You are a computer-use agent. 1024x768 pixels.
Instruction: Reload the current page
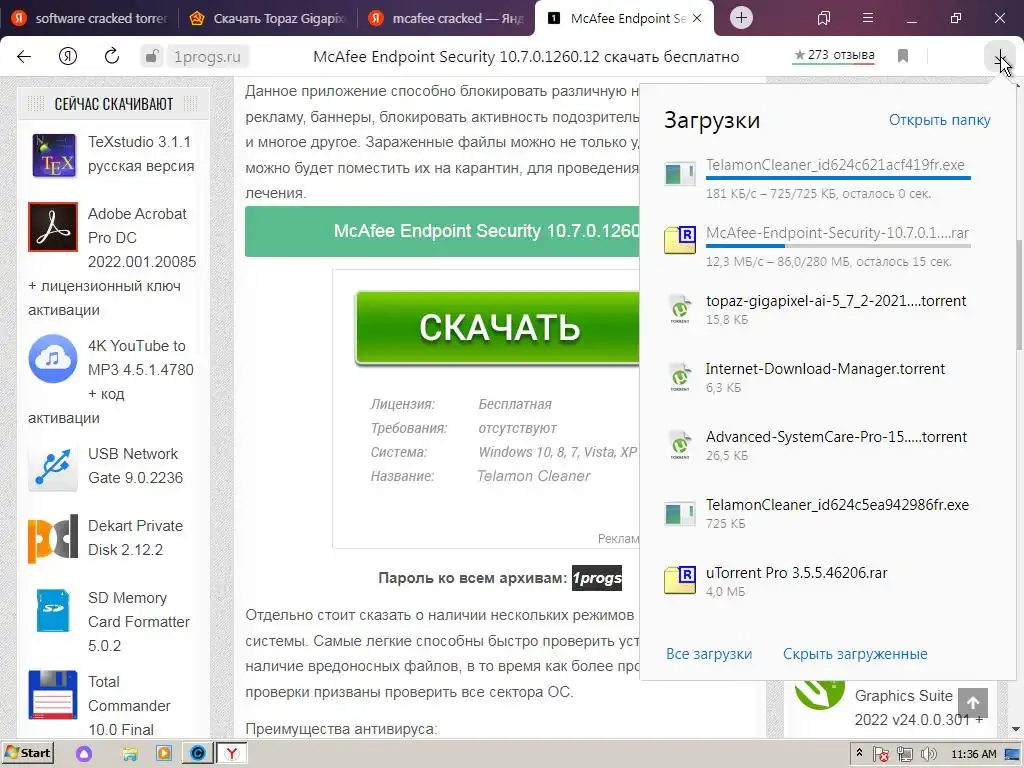point(112,57)
